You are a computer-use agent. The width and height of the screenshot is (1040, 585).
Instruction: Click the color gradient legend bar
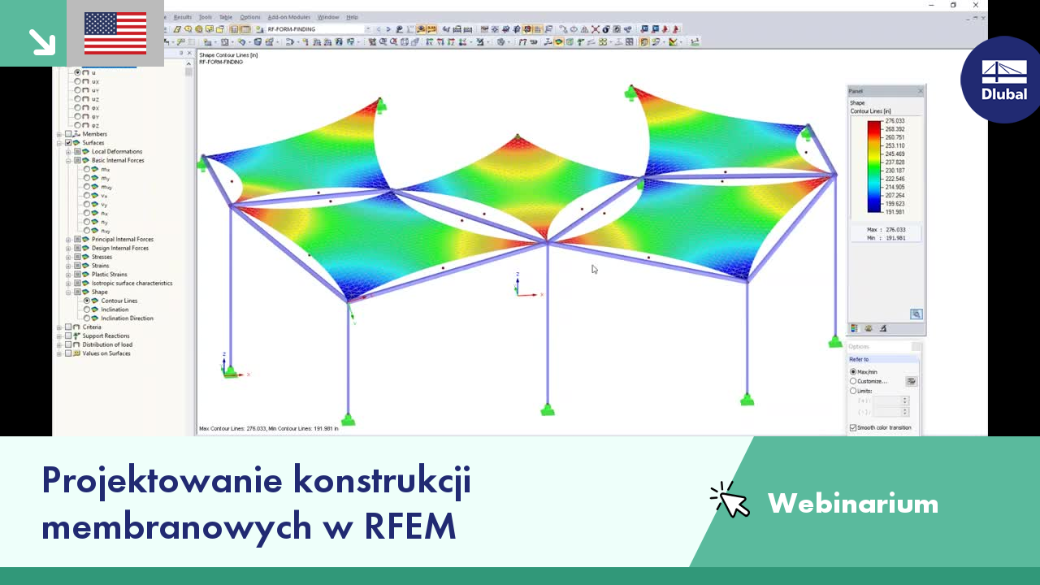(x=874, y=166)
